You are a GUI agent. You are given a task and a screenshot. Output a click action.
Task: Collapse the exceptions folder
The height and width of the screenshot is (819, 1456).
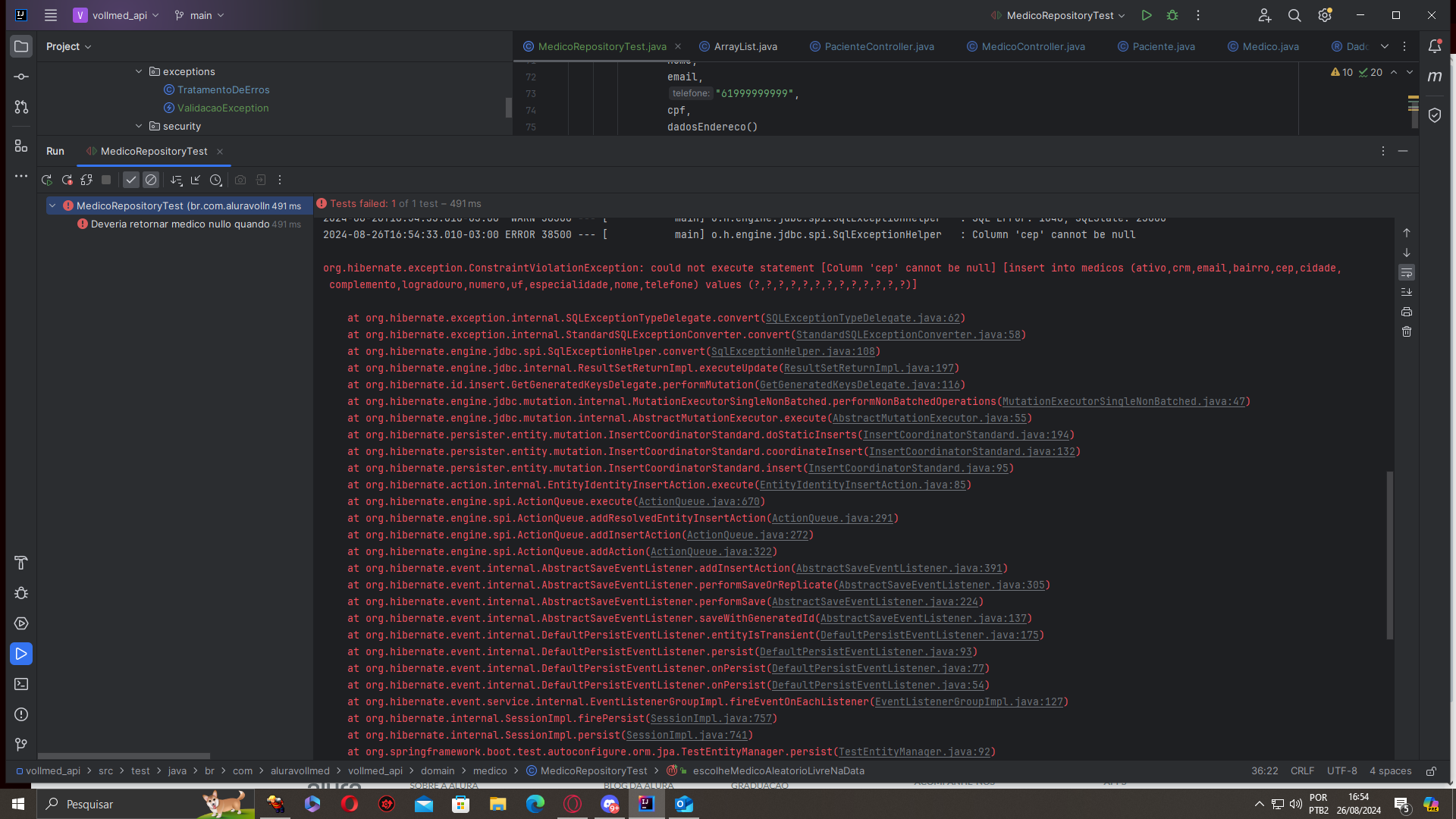(x=139, y=71)
